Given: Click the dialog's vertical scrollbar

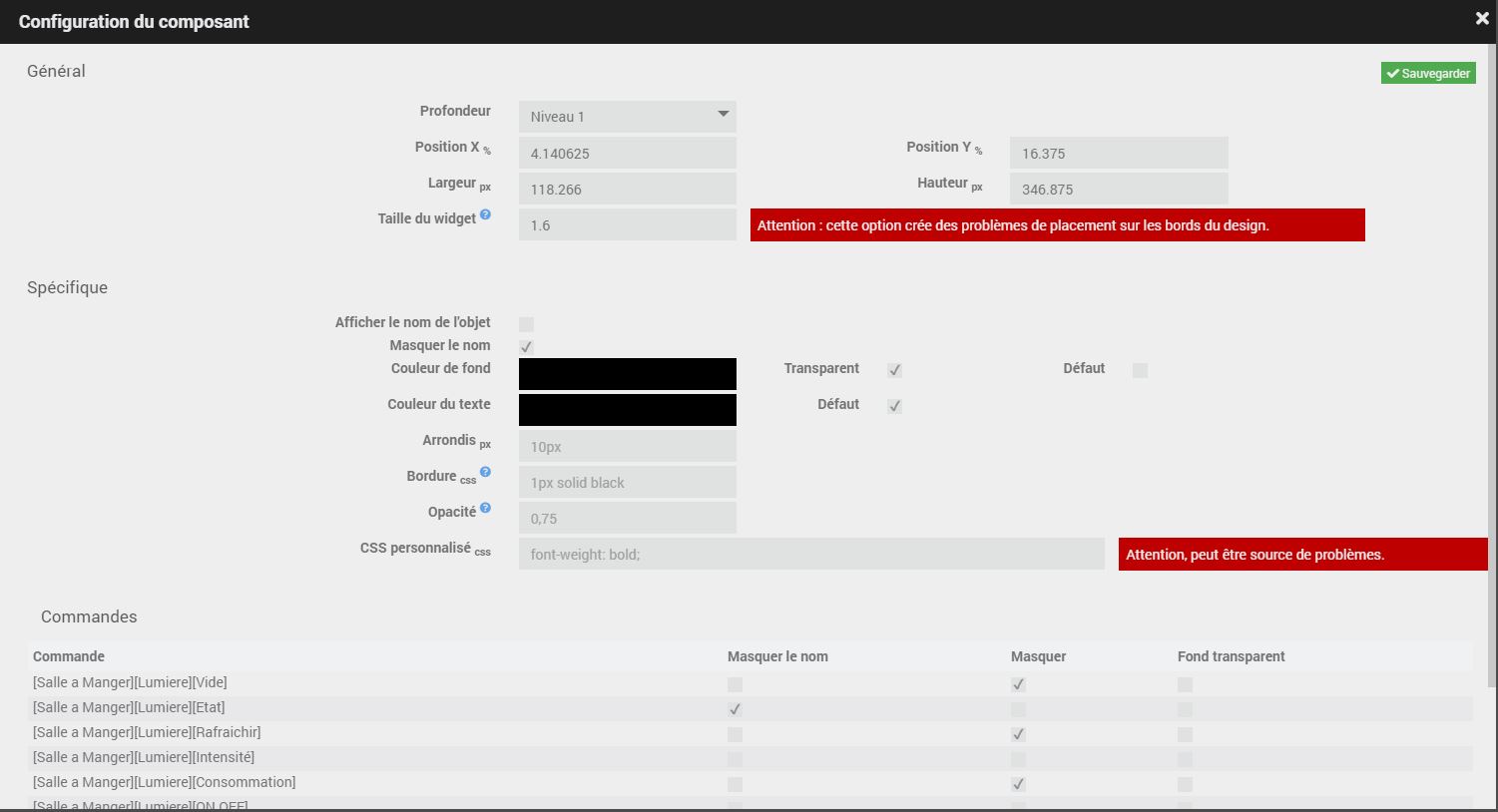Looking at the screenshot, I should (1493, 365).
